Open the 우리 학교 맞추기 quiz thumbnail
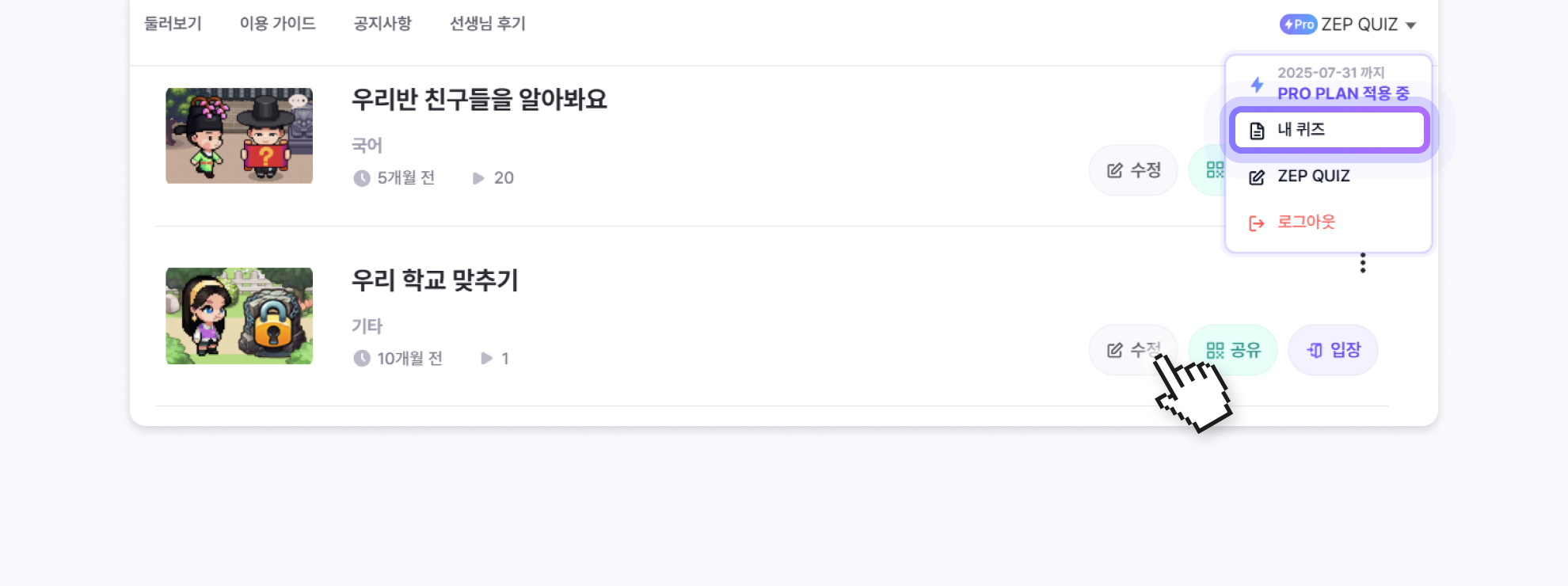Image resolution: width=1568 pixels, height=586 pixels. [239, 316]
